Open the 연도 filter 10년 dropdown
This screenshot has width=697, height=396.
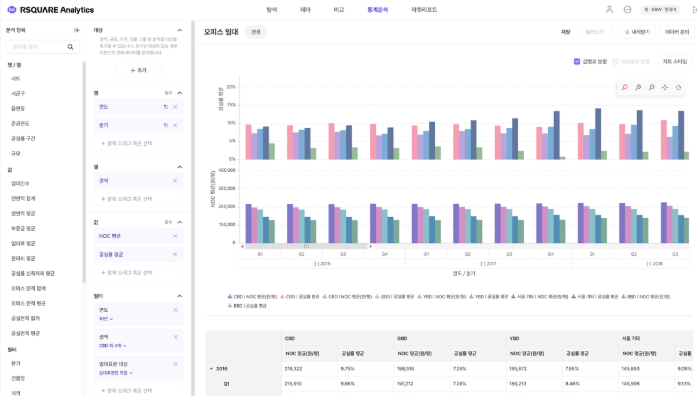(x=106, y=319)
